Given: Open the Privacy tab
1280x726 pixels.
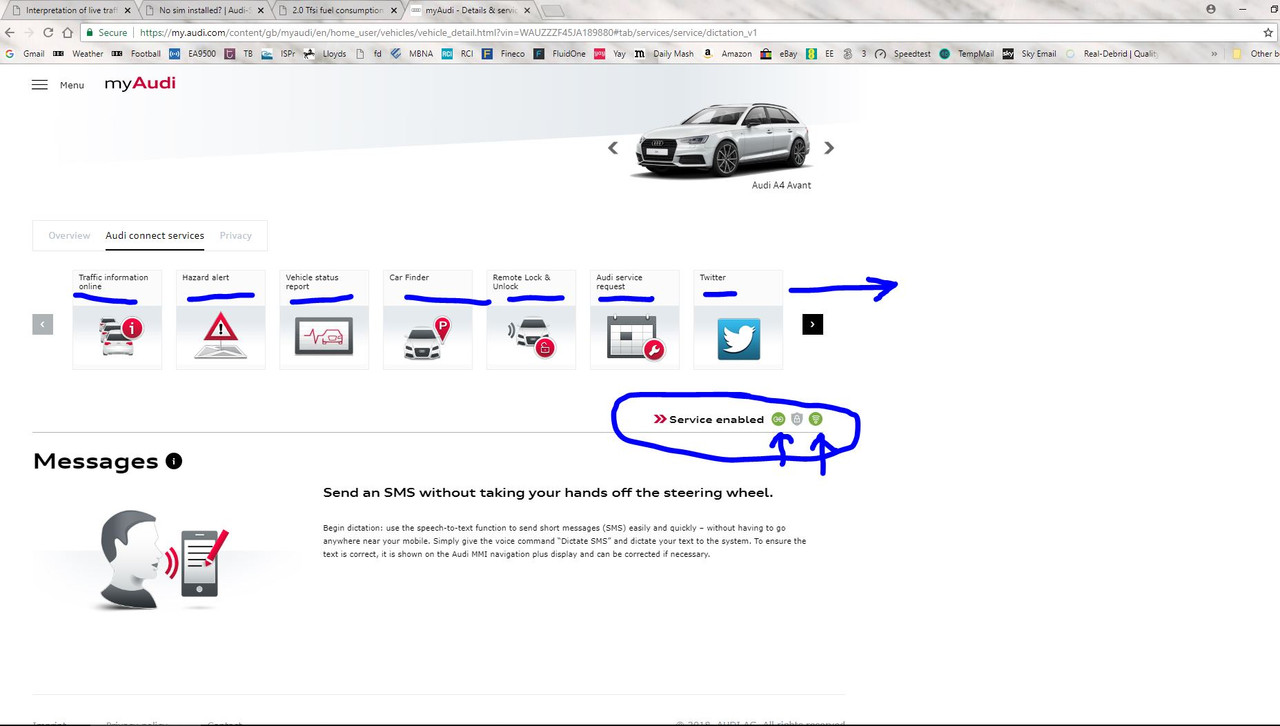Looking at the screenshot, I should [235, 235].
